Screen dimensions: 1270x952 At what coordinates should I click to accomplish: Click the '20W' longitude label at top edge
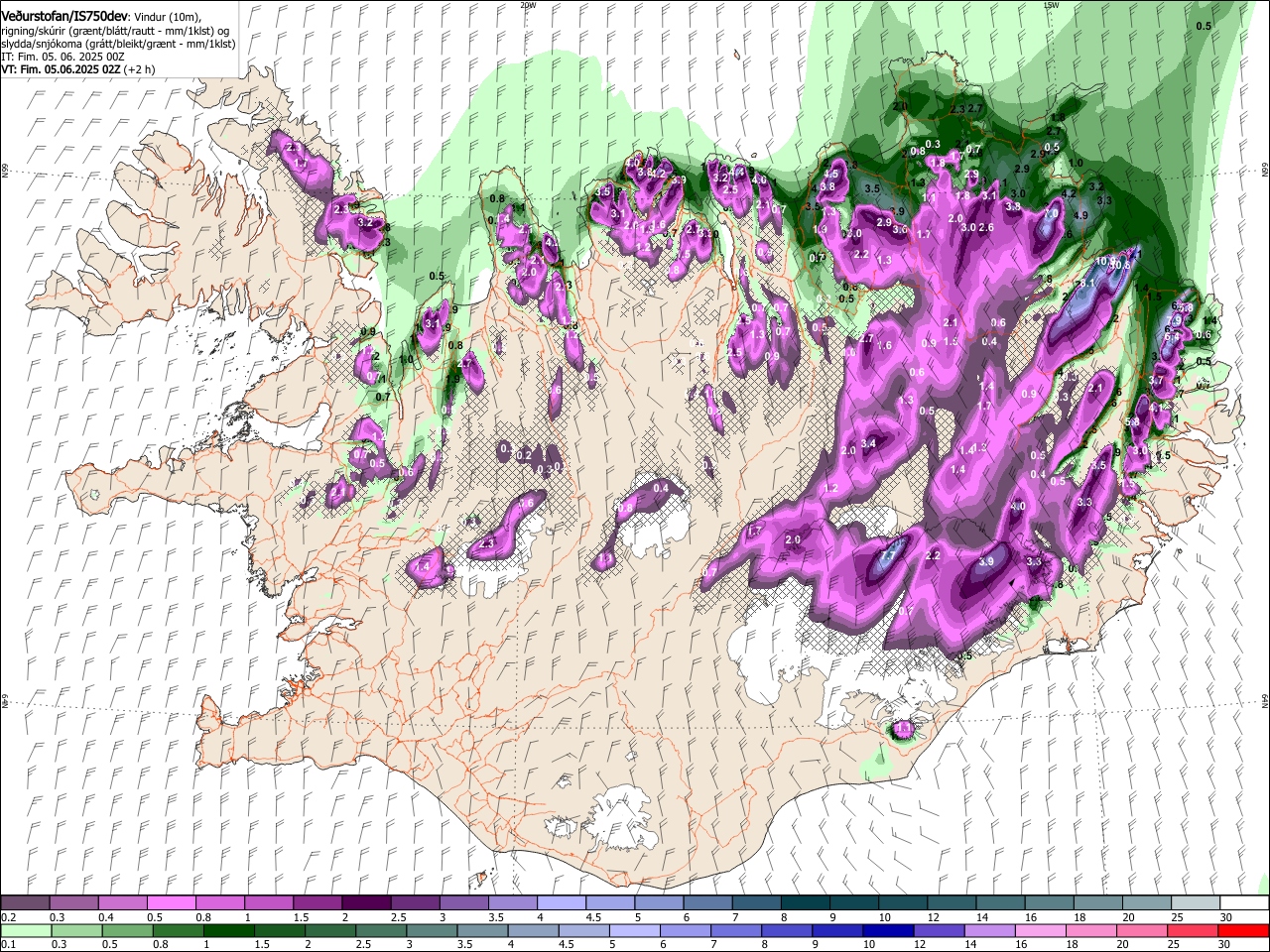click(527, 5)
